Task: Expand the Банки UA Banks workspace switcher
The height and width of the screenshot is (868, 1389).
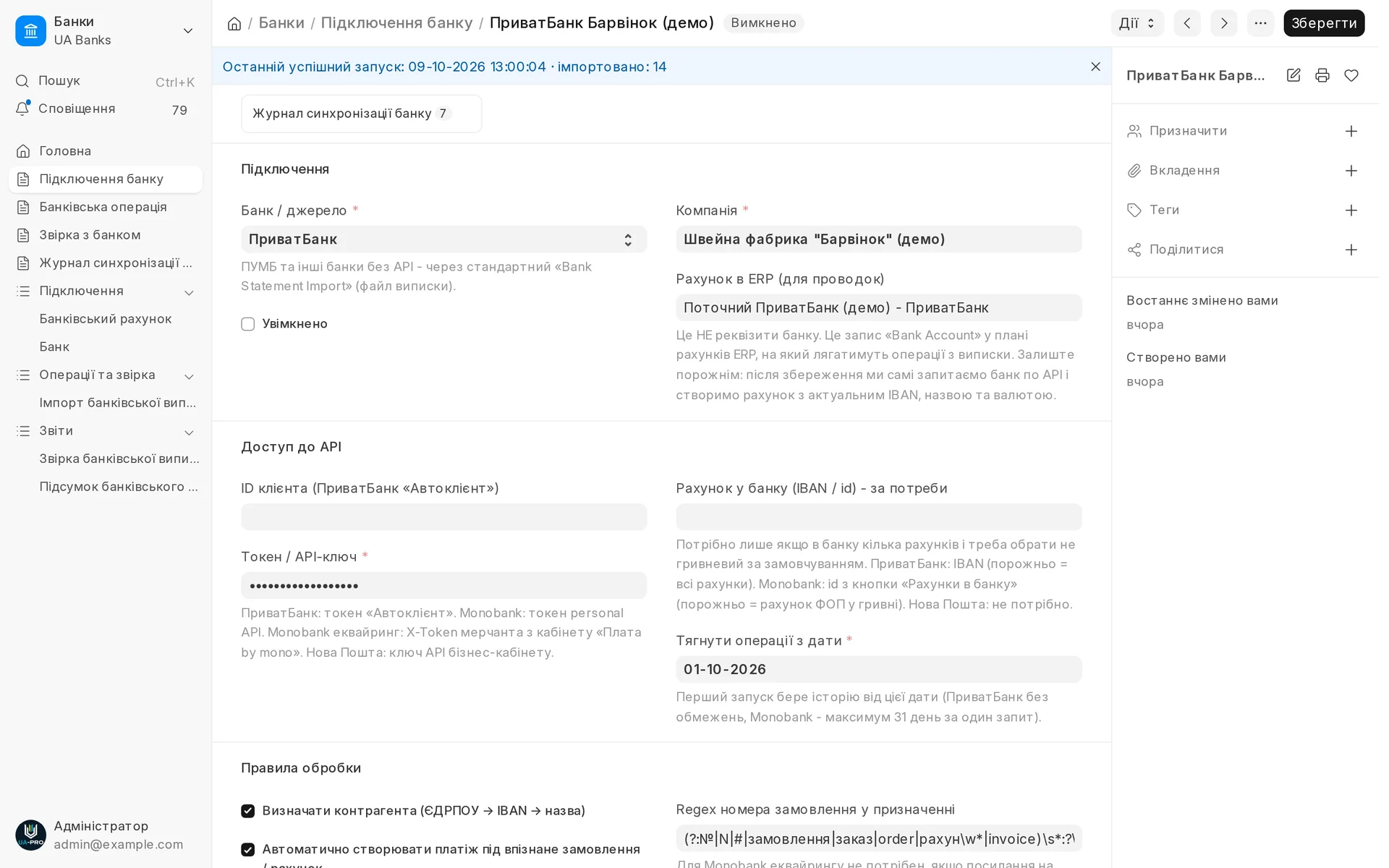Action: pyautogui.click(x=189, y=30)
